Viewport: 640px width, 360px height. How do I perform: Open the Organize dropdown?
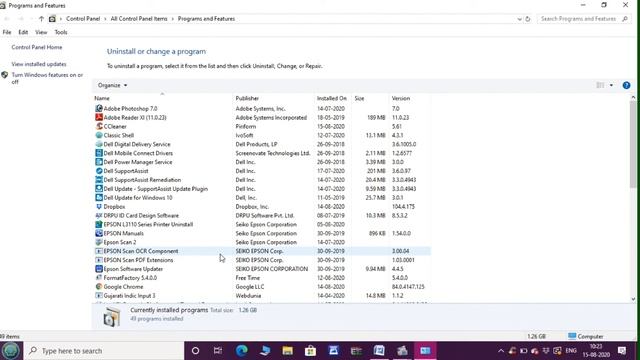point(112,85)
